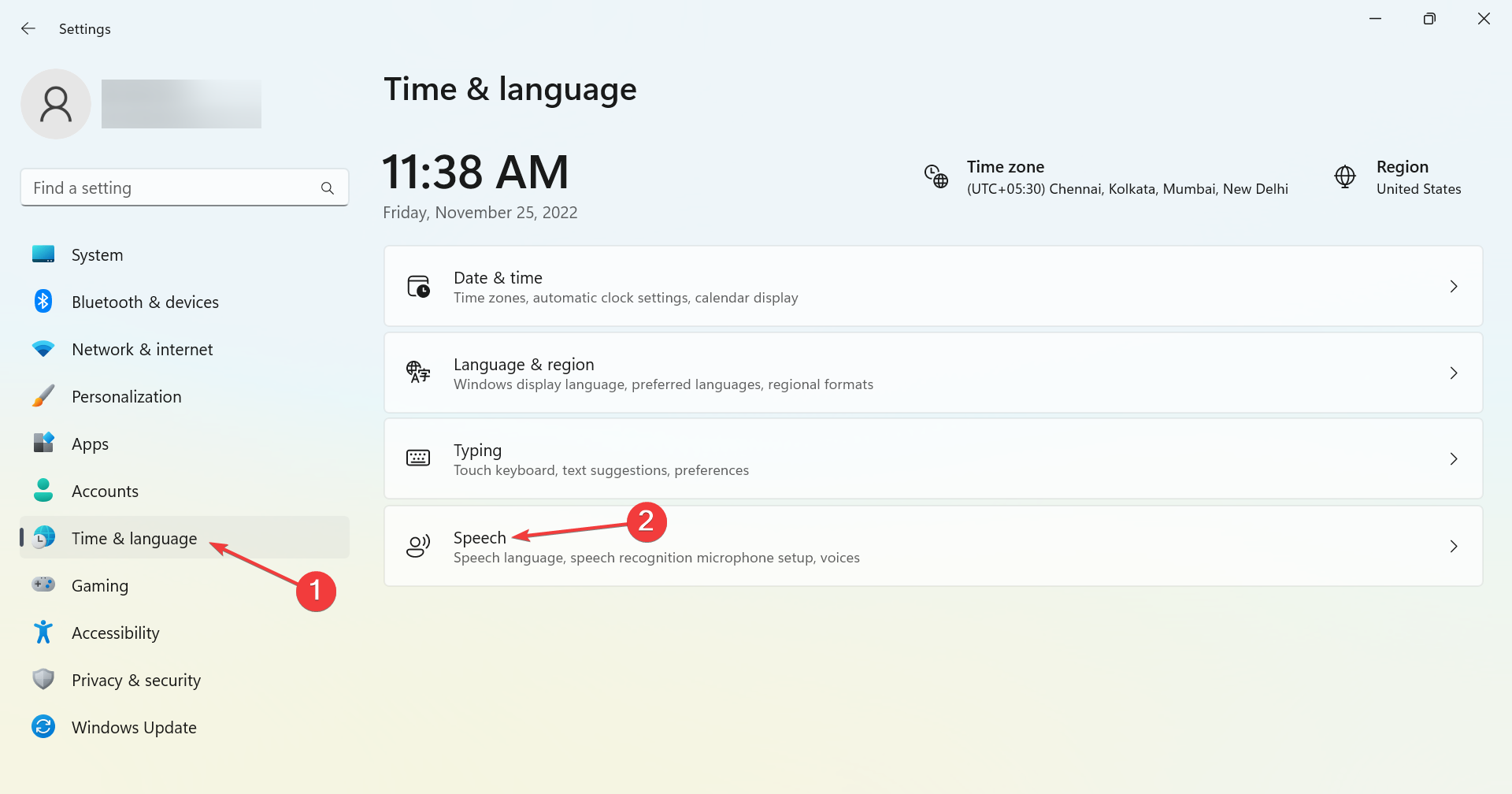
Task: Select the Accounts person icon
Action: [43, 490]
